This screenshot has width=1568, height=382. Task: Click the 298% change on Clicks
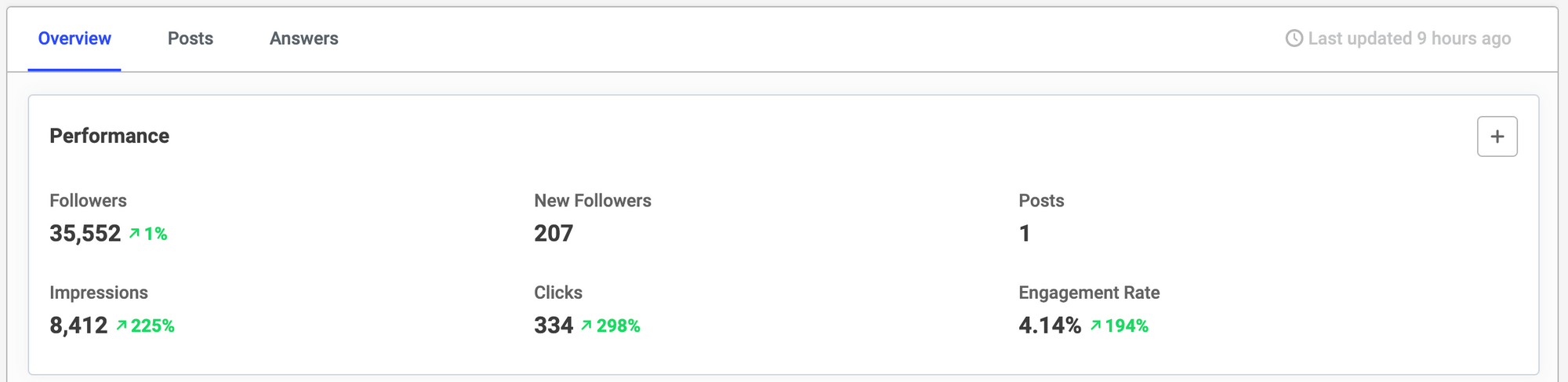tap(619, 326)
